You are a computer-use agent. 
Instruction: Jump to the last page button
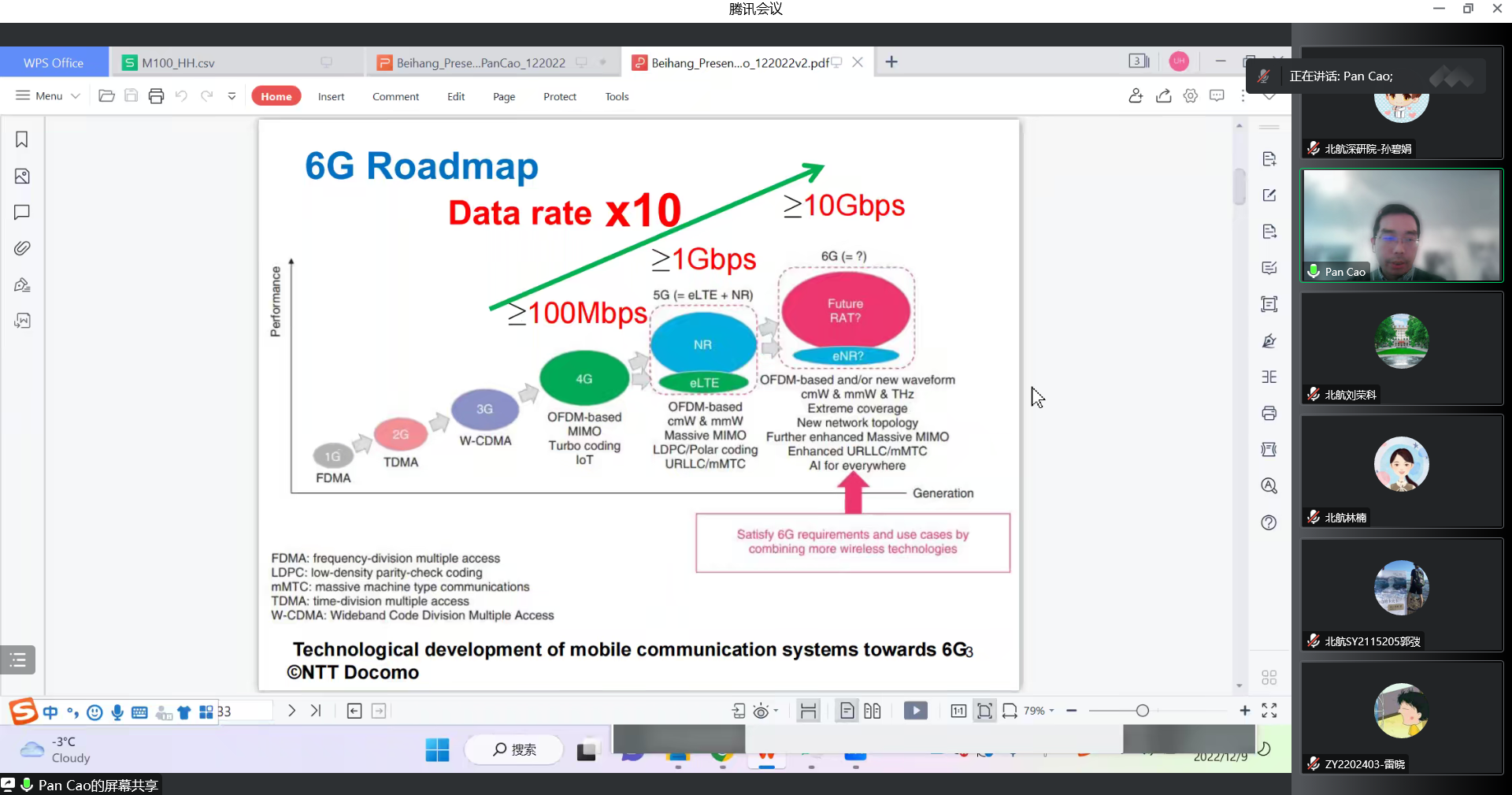(x=316, y=711)
